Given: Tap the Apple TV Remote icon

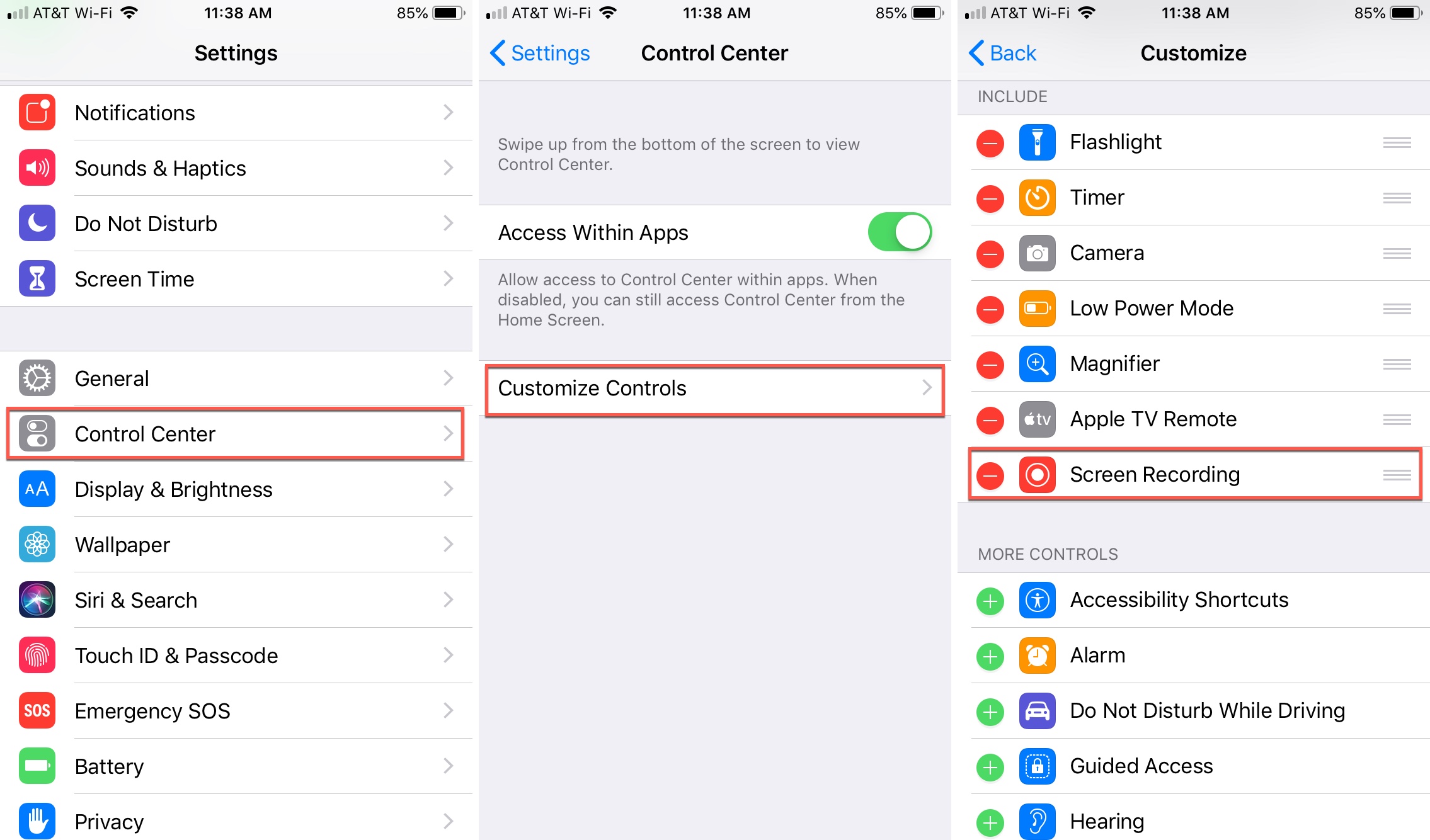Looking at the screenshot, I should (1038, 419).
